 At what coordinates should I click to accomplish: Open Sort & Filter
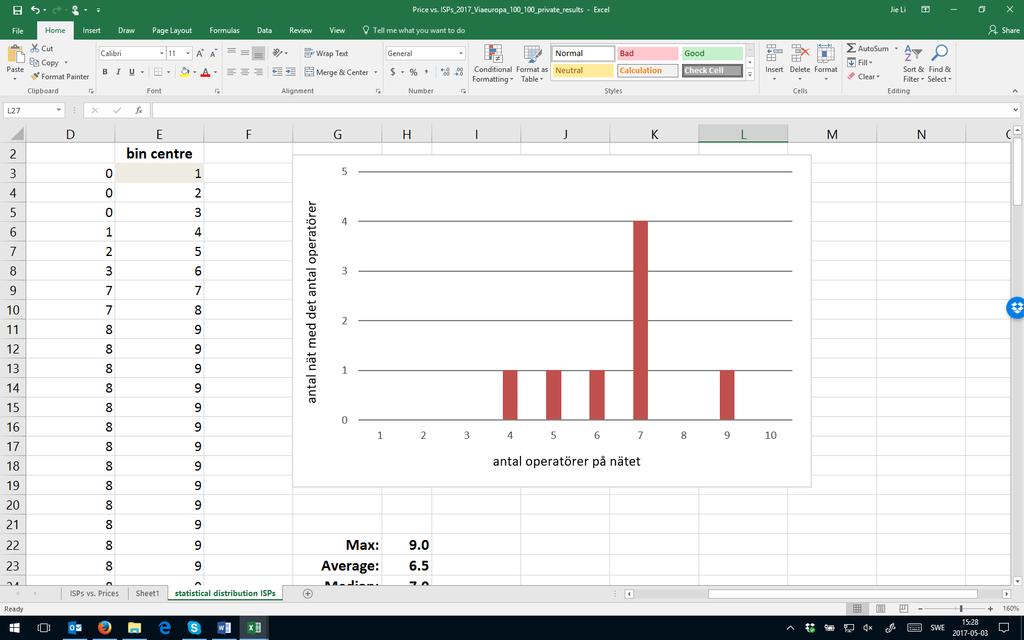coord(913,63)
